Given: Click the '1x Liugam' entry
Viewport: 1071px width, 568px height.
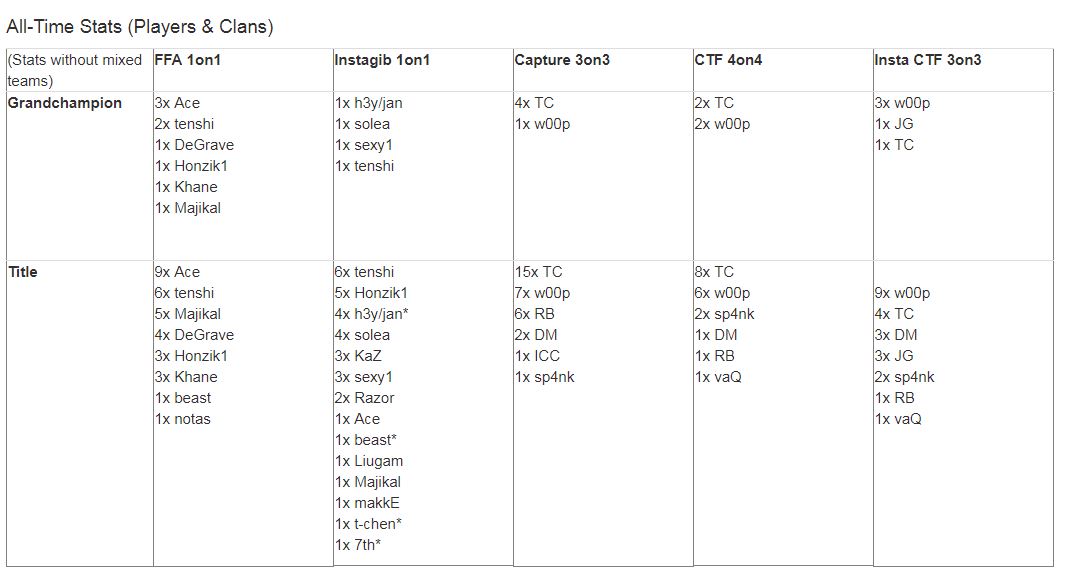Looking at the screenshot, I should (367, 461).
